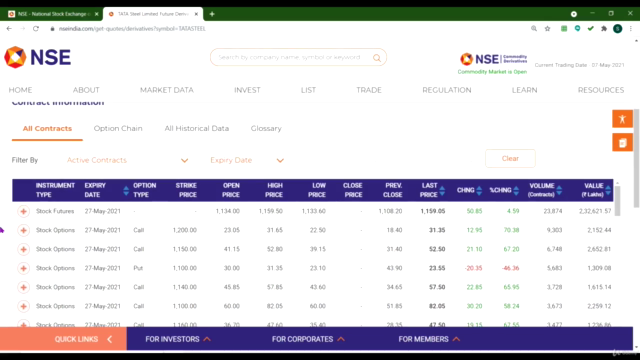This screenshot has height=360, width=640.
Task: Click the volume 23,874 cell
Action: tap(553, 211)
